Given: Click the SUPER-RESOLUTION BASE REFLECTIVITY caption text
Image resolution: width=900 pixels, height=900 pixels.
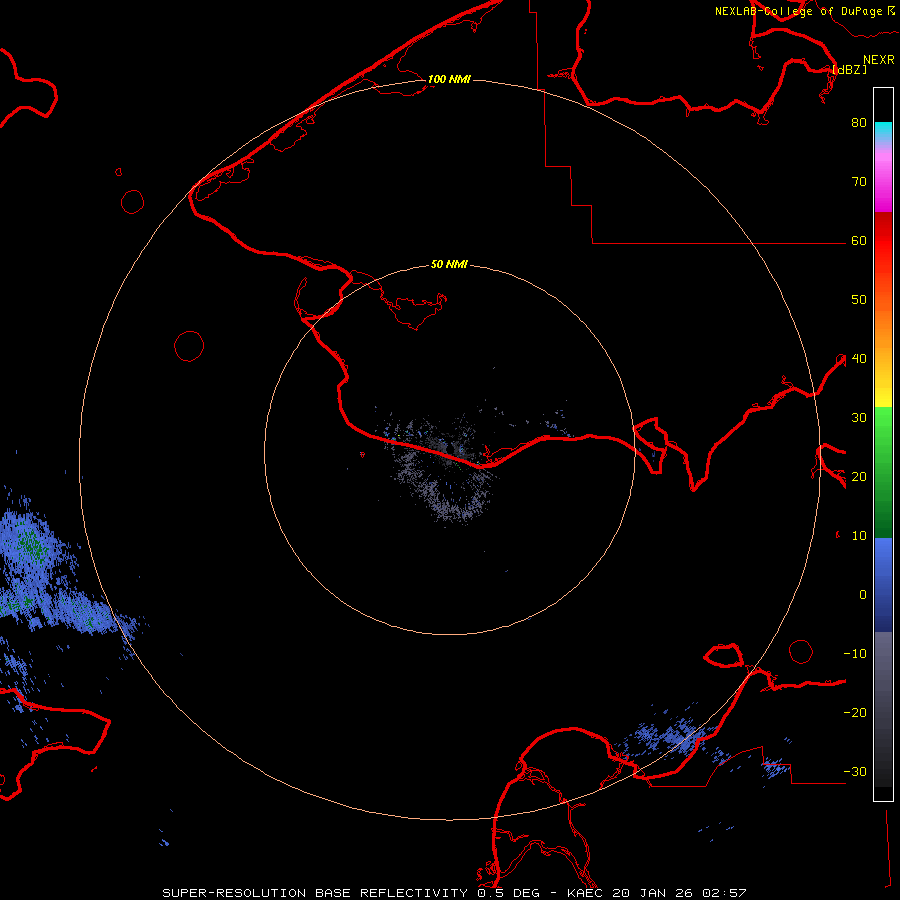Looking at the screenshot, I should [315, 893].
